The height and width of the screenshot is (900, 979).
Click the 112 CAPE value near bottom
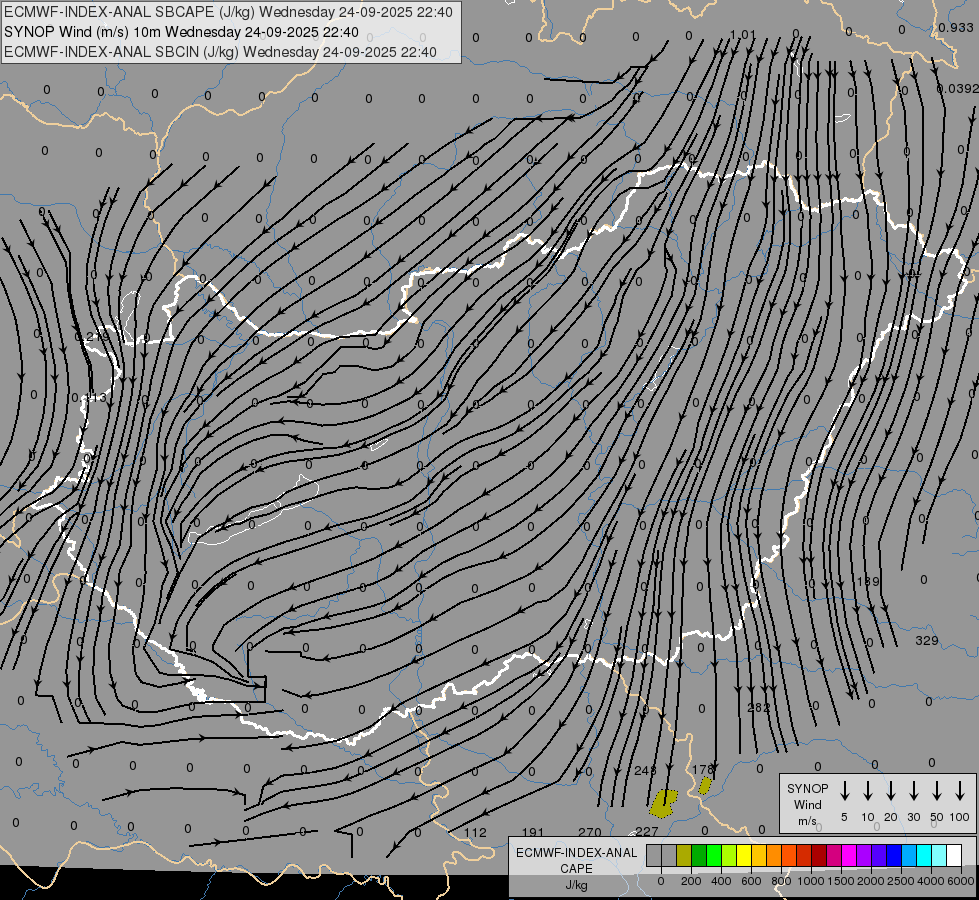(475, 832)
